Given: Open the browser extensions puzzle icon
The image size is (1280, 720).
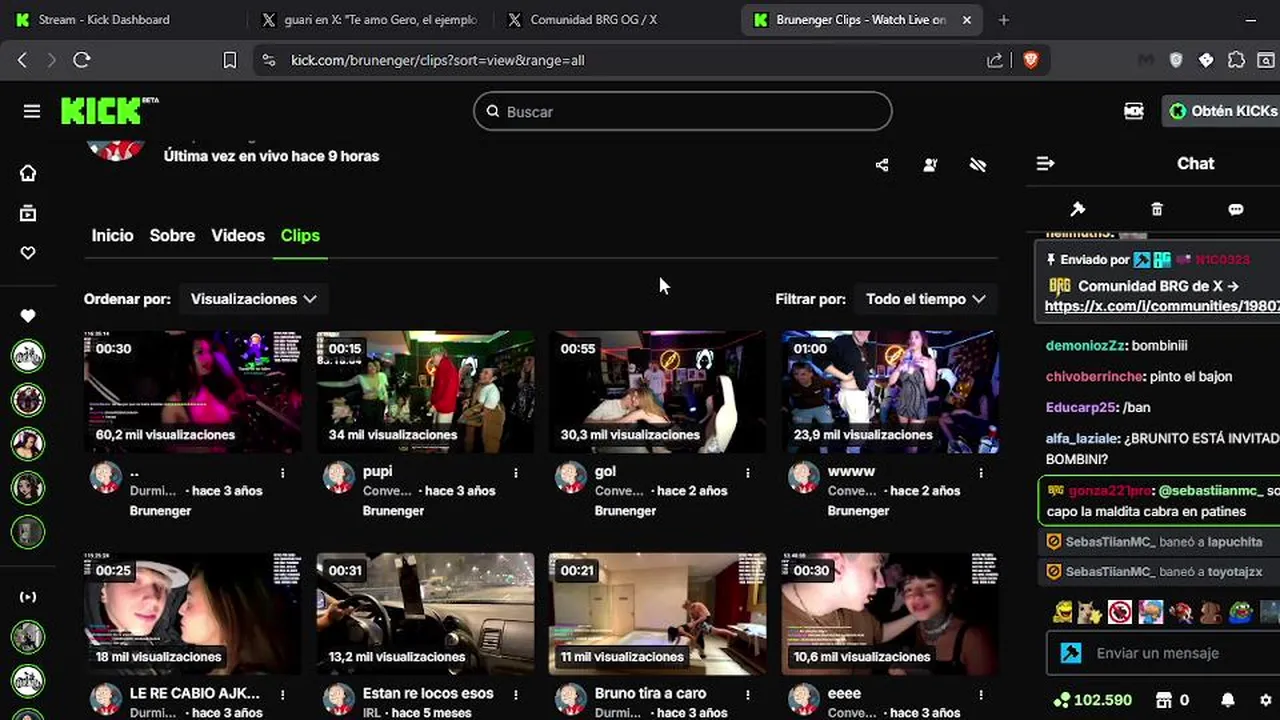Looking at the screenshot, I should (1236, 60).
